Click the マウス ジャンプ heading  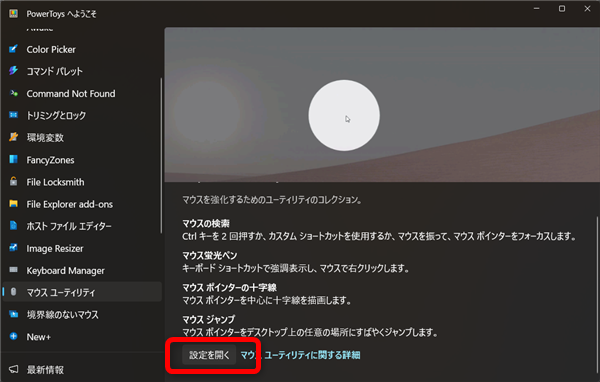pyautogui.click(x=209, y=319)
